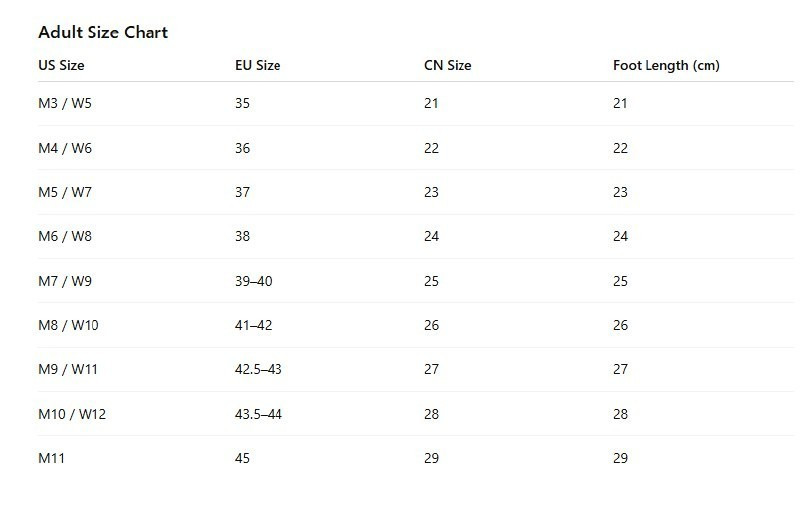Screen dimensions: 800x517
Task: Select the US Size column header
Action: pos(61,65)
